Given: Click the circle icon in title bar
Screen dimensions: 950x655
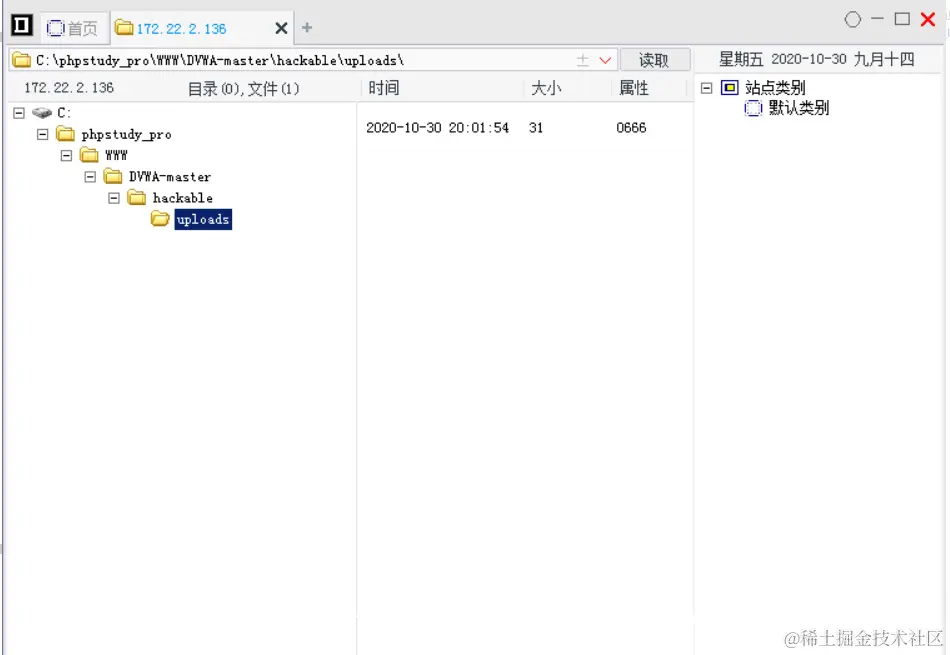Looking at the screenshot, I should 852,19.
